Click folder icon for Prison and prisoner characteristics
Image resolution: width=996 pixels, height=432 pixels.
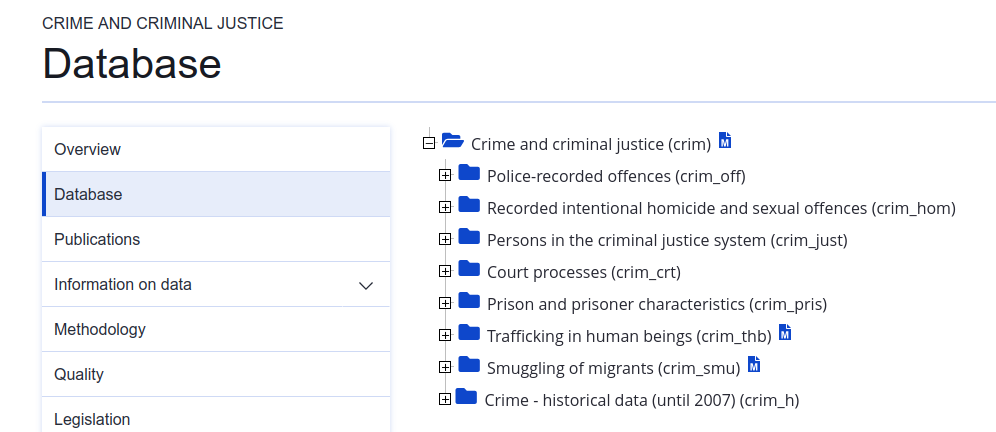[x=469, y=300]
